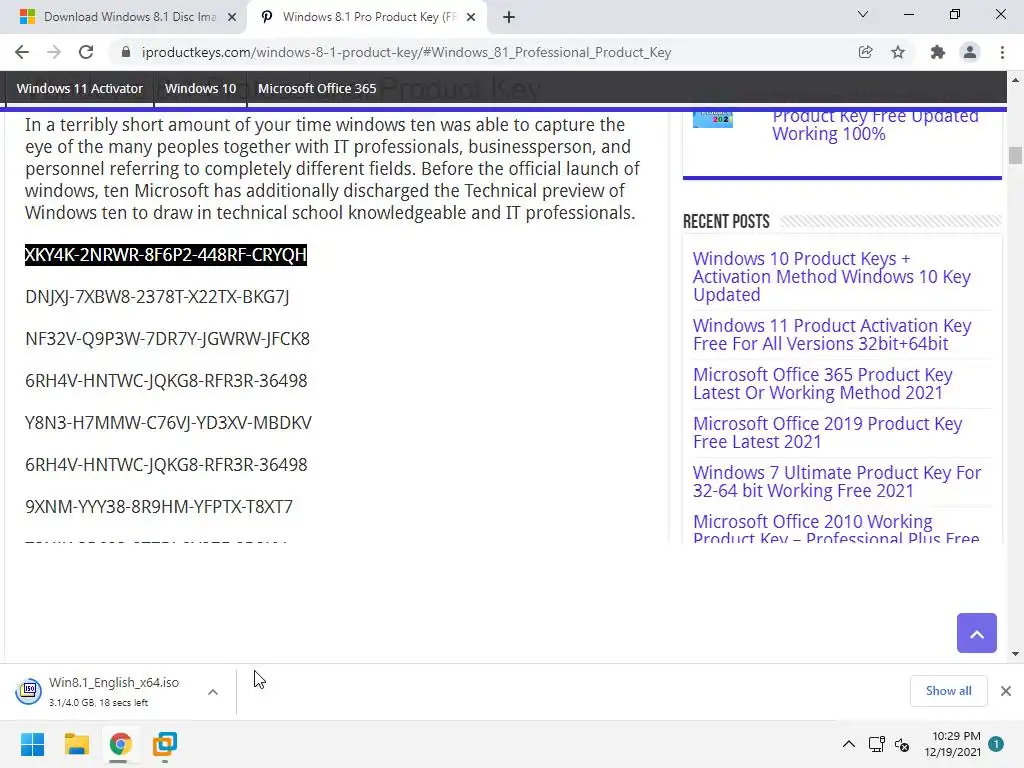
Task: Go forward with the forward arrow
Action: coord(54,52)
